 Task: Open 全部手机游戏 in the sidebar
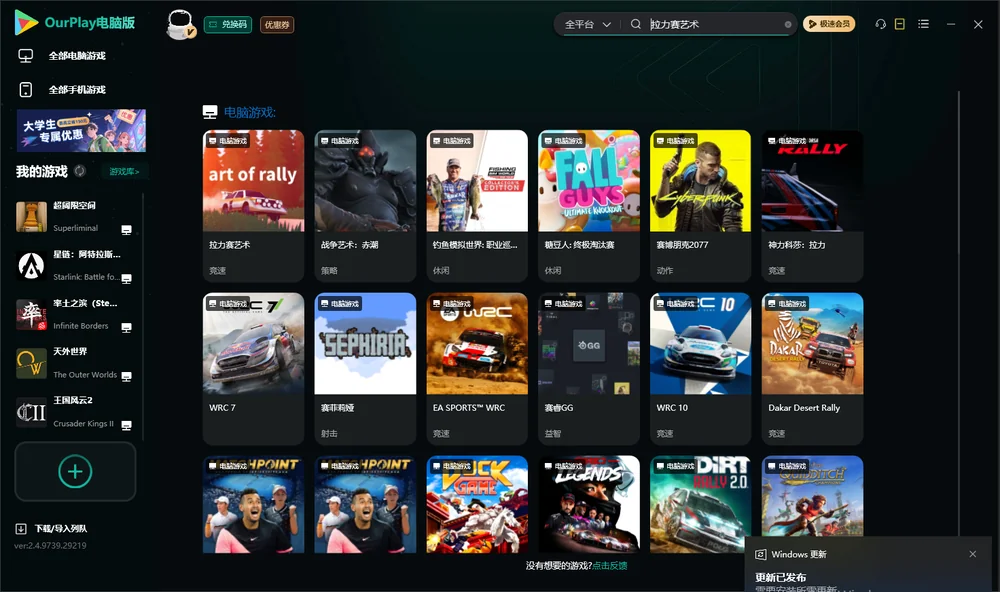(x=77, y=90)
